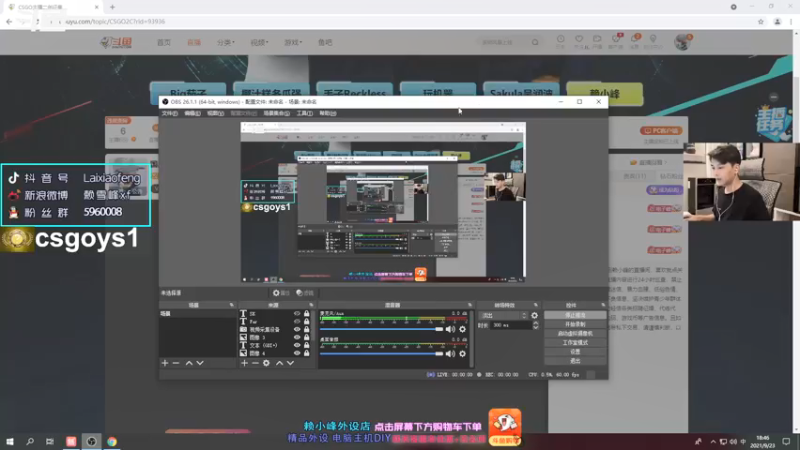
Task: Add a new source with the plus icon in sources panel
Action: pos(244,363)
